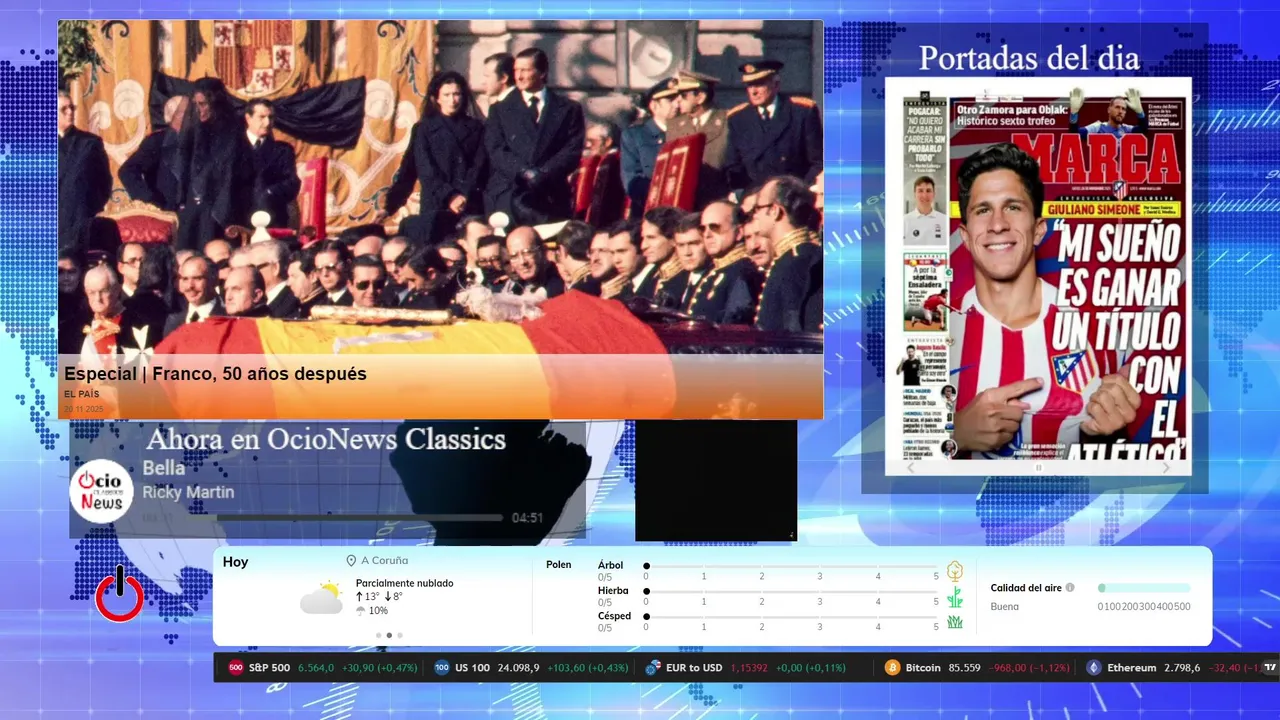This screenshot has width=1280, height=720.
Task: Click the info icon next to Calidad del aire
Action: coord(1070,588)
